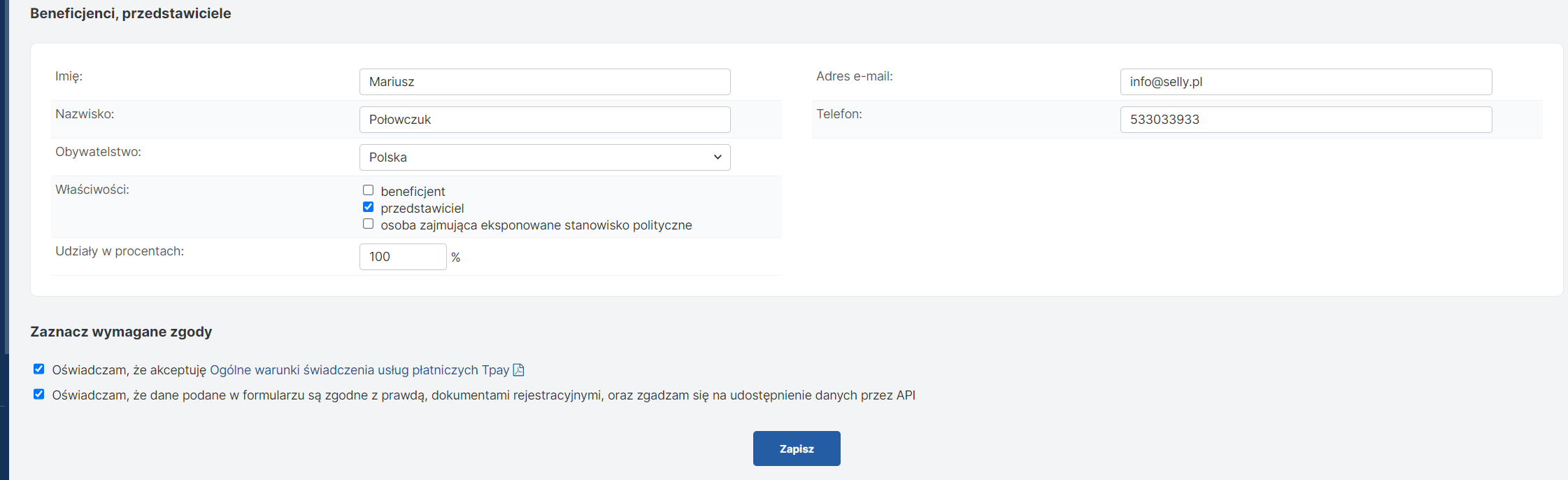1568x480 pixels.
Task: Click the Beneficjenci, przedstawiciele section heading
Action: coord(130,13)
